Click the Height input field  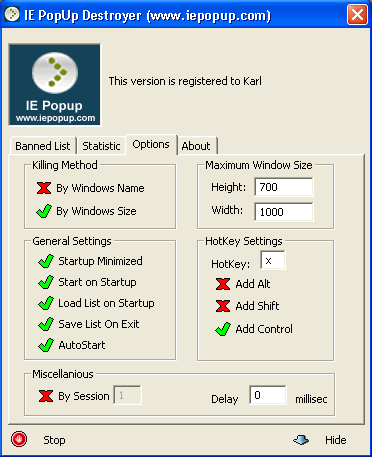pyautogui.click(x=284, y=187)
